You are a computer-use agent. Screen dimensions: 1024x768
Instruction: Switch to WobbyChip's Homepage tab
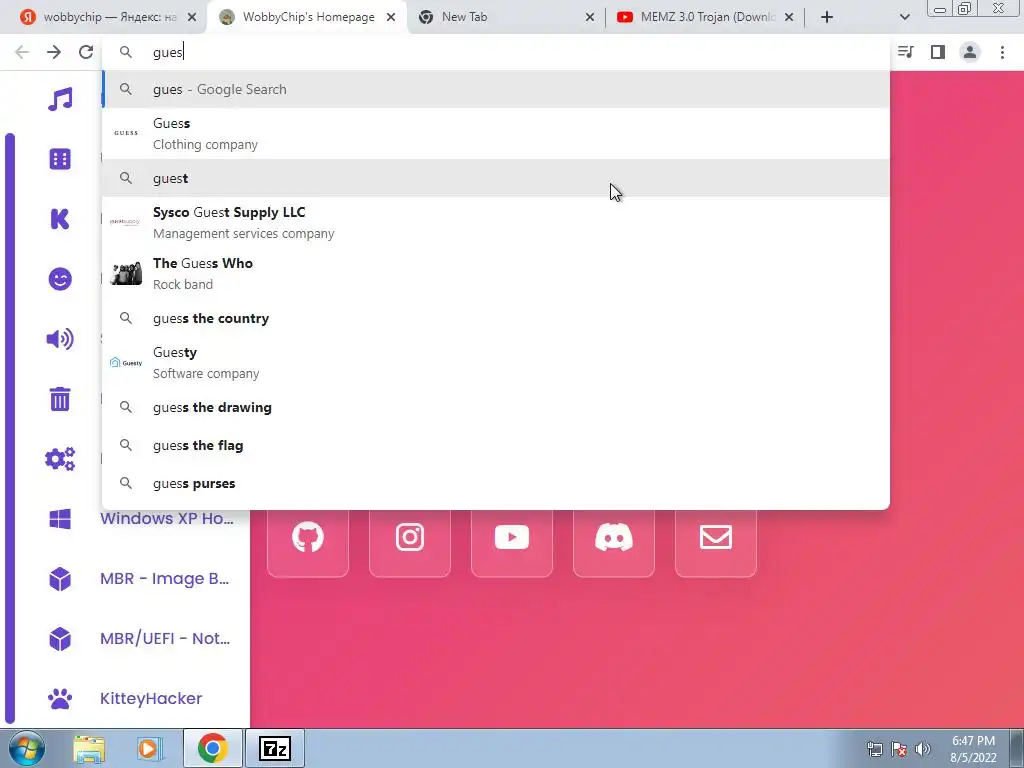coord(308,17)
